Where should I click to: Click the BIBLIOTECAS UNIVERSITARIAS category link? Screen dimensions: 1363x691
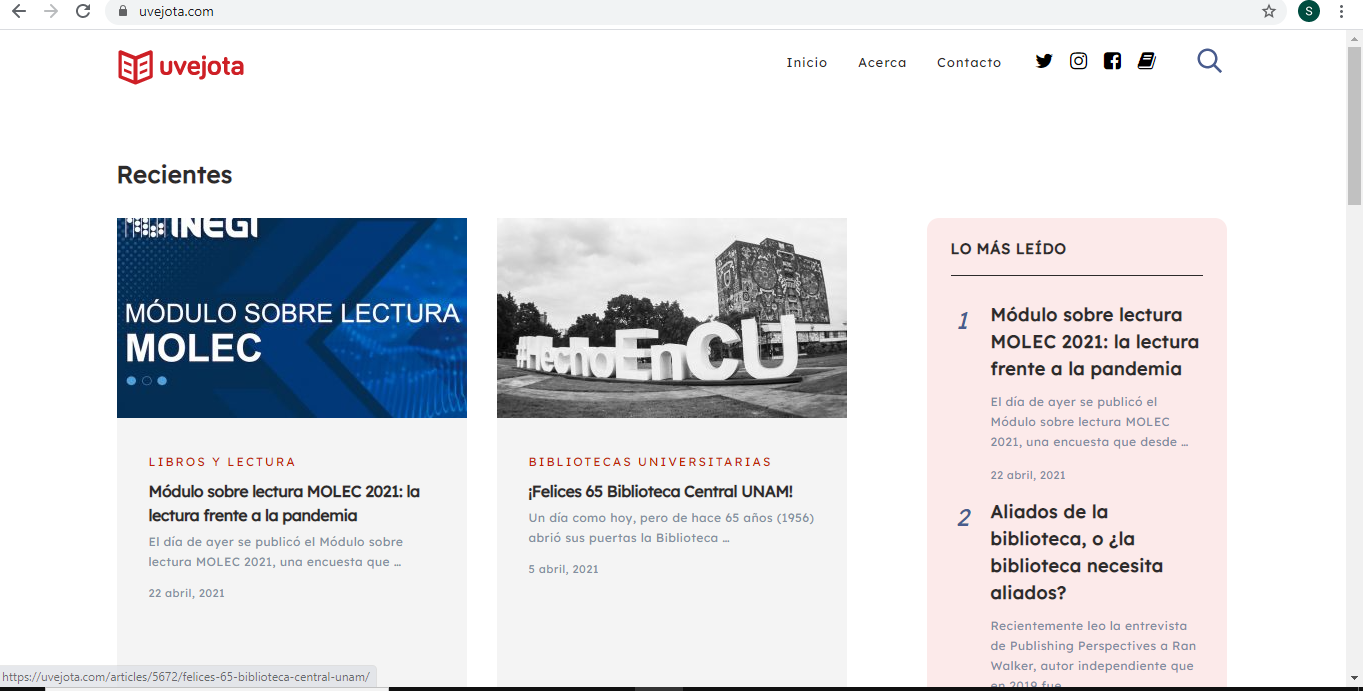pyautogui.click(x=650, y=462)
